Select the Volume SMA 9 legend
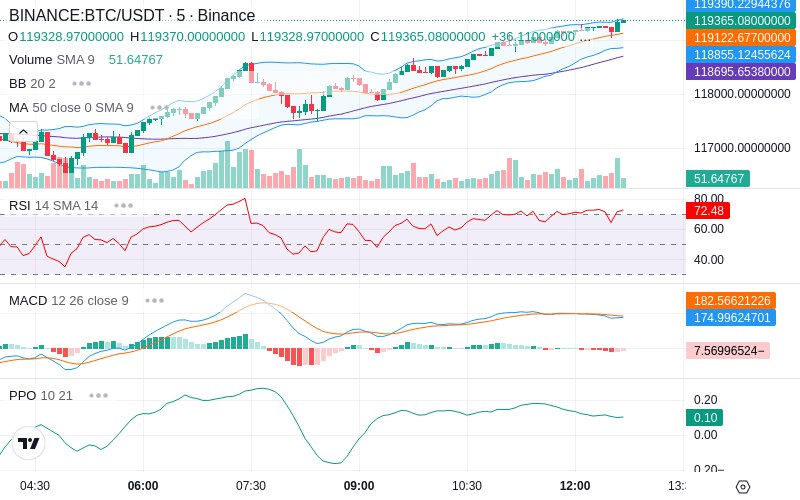The image size is (800, 500). 52,60
